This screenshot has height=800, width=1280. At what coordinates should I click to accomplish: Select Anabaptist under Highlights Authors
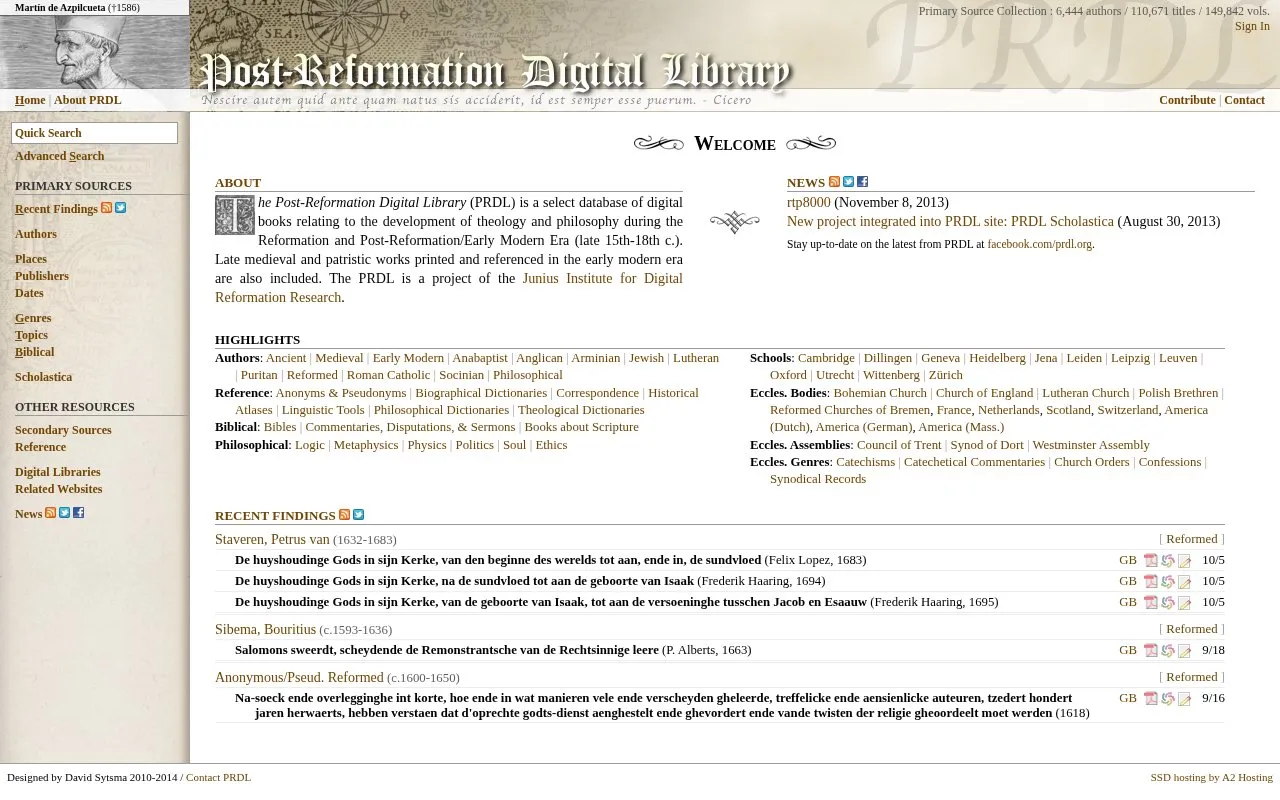pos(480,358)
